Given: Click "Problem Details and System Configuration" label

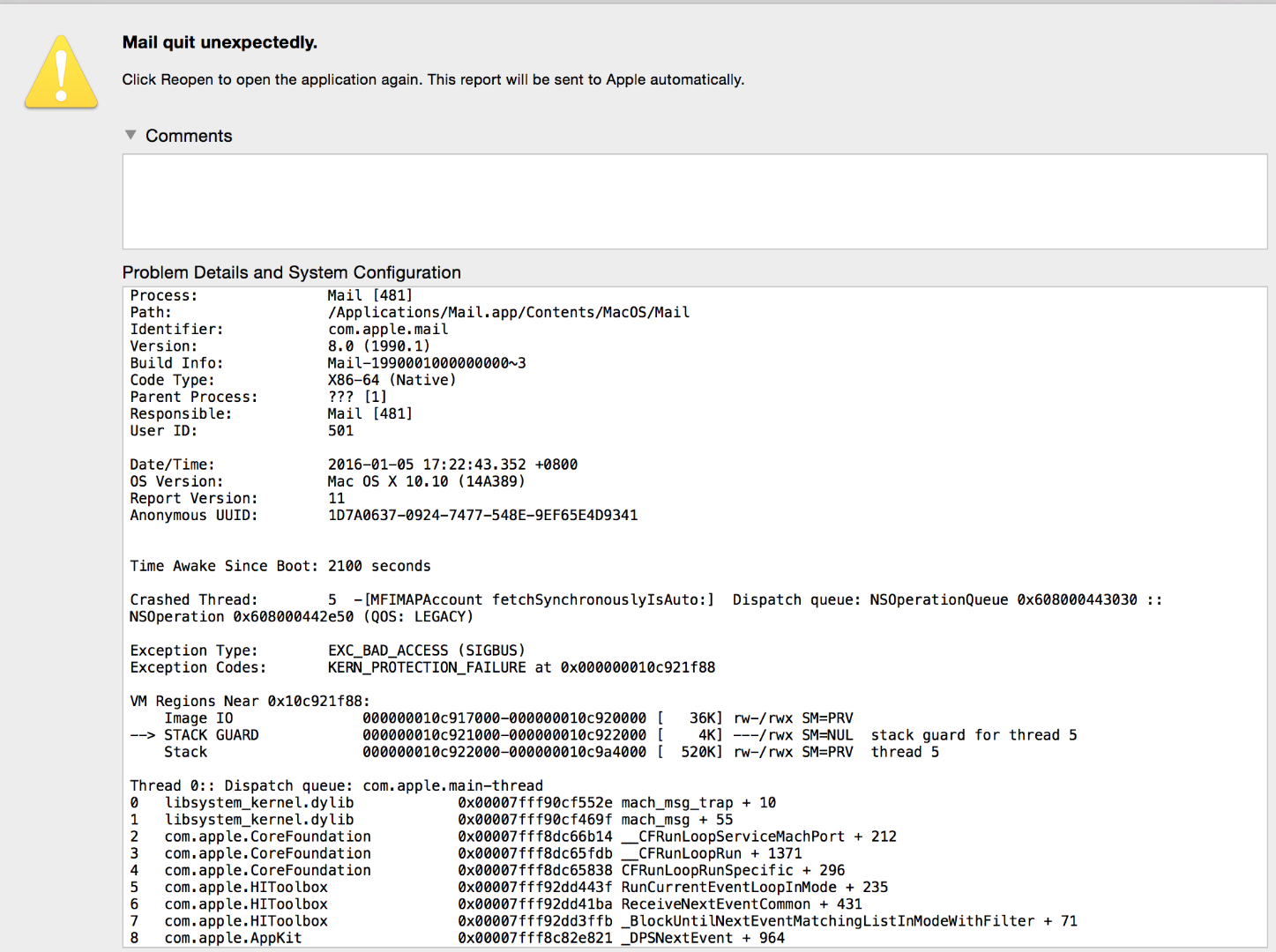Looking at the screenshot, I should click(291, 272).
